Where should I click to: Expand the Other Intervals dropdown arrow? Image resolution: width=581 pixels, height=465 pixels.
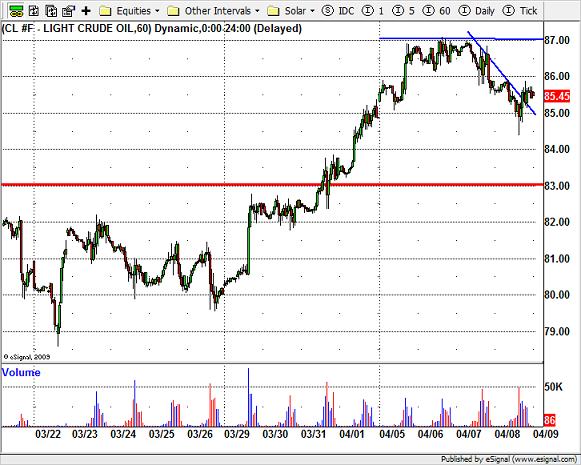pyautogui.click(x=258, y=11)
